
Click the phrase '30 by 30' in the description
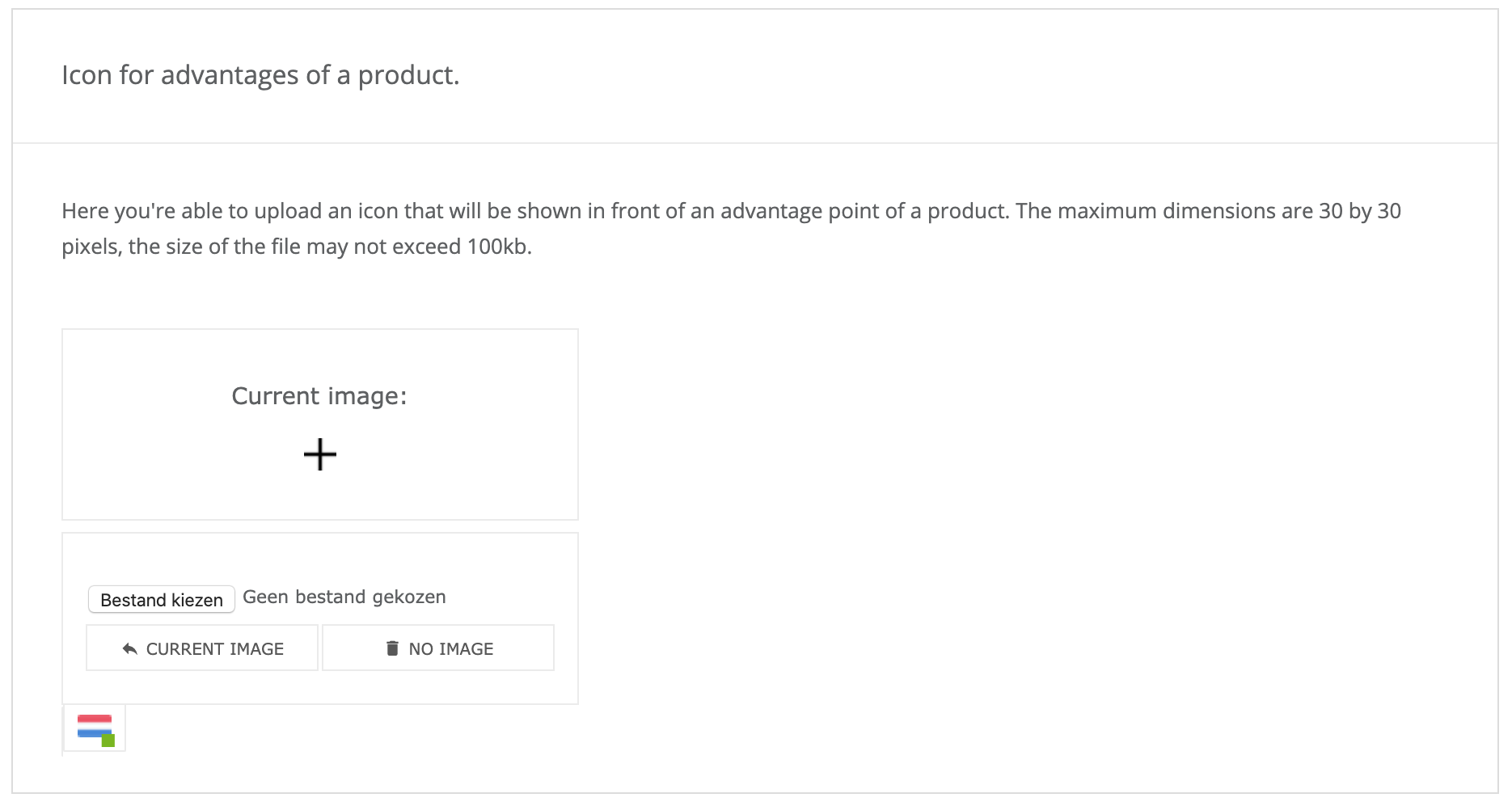click(1360, 212)
